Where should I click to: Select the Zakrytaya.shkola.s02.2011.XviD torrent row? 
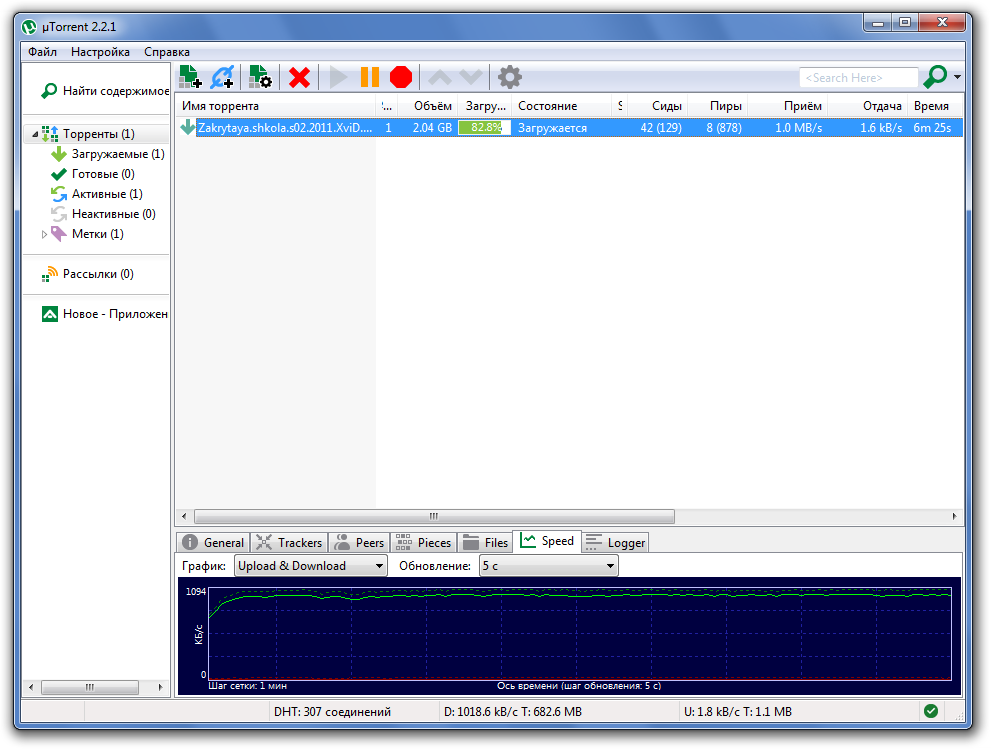(x=570, y=128)
